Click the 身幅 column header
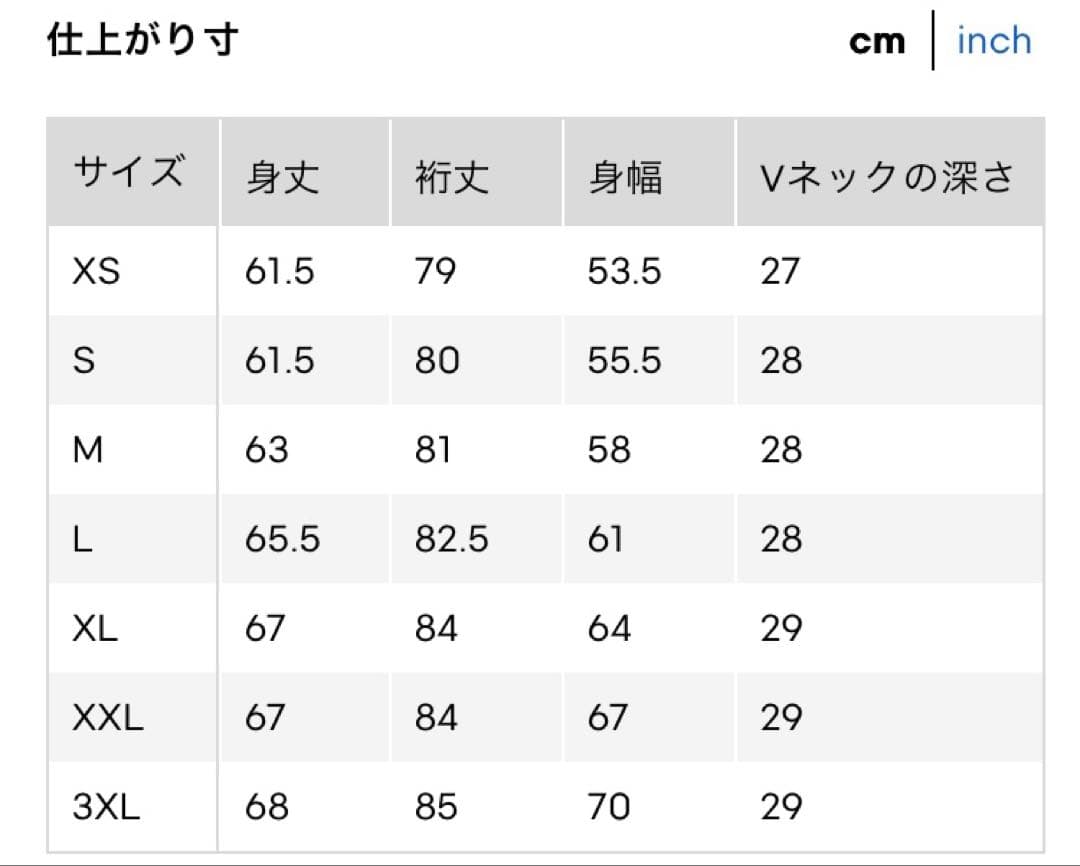 click(x=625, y=178)
